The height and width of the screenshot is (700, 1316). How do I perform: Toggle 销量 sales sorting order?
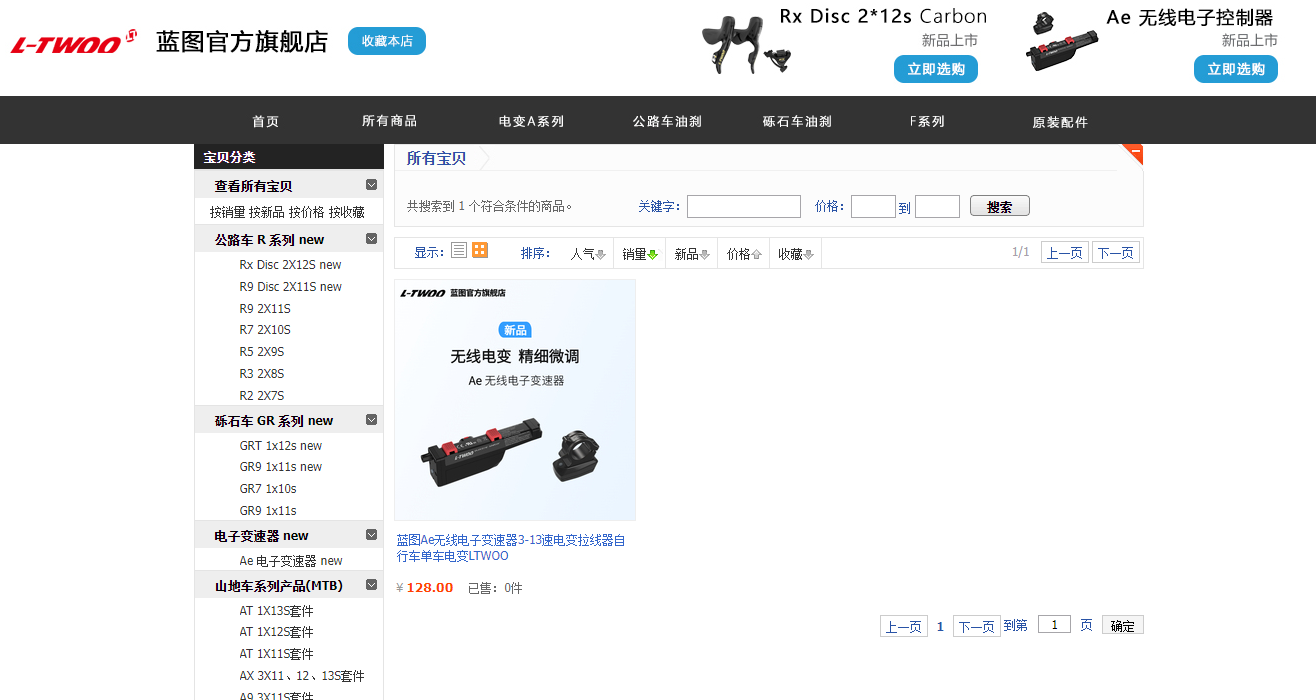pos(639,253)
